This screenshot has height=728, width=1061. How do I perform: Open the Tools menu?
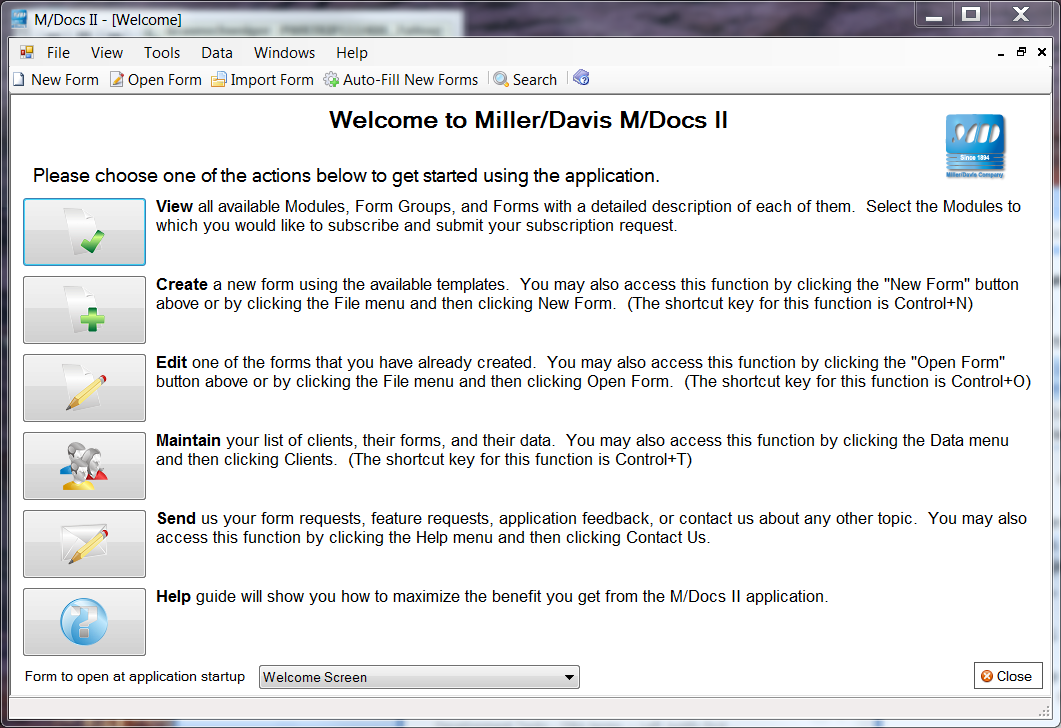tap(162, 53)
